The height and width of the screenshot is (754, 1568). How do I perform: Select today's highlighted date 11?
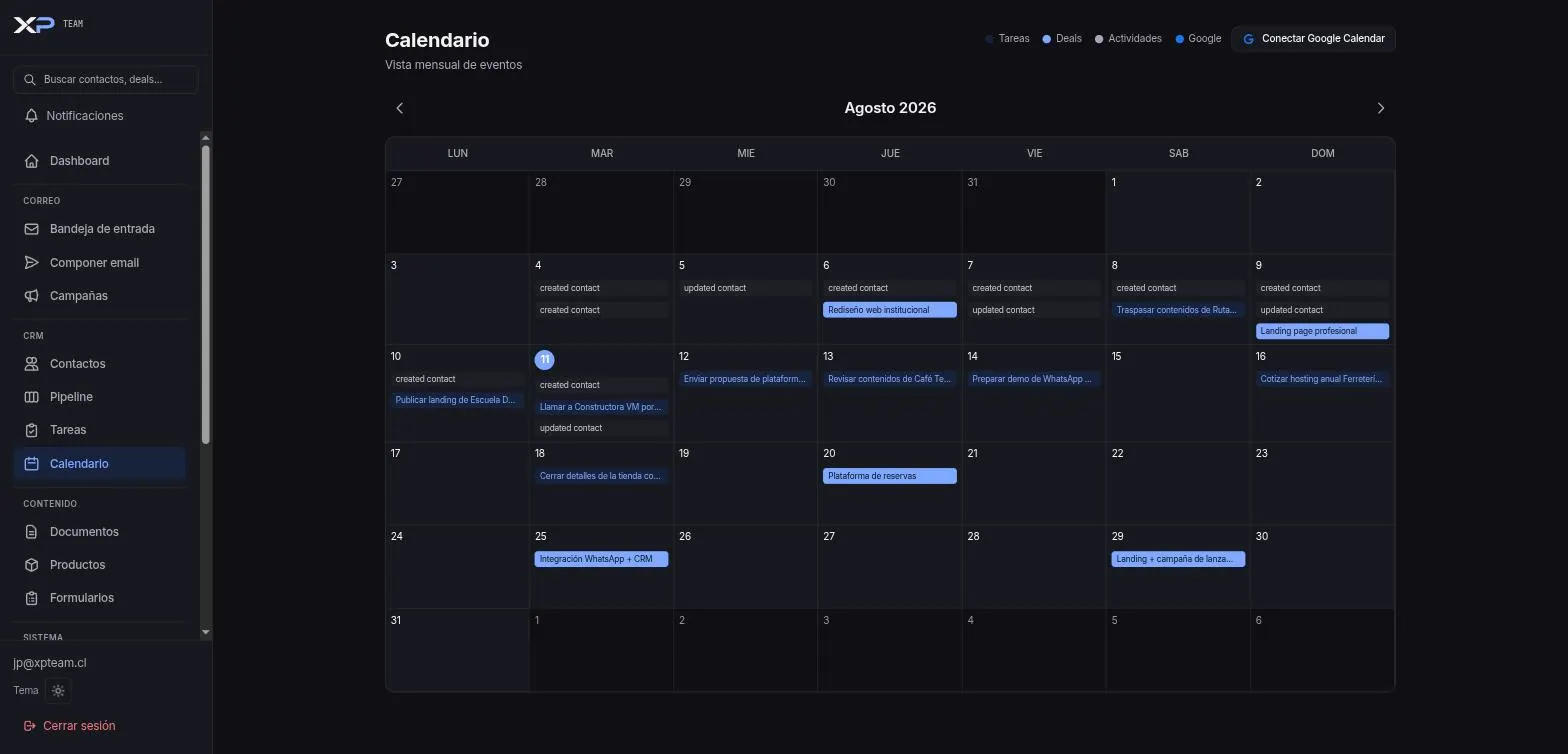point(544,360)
